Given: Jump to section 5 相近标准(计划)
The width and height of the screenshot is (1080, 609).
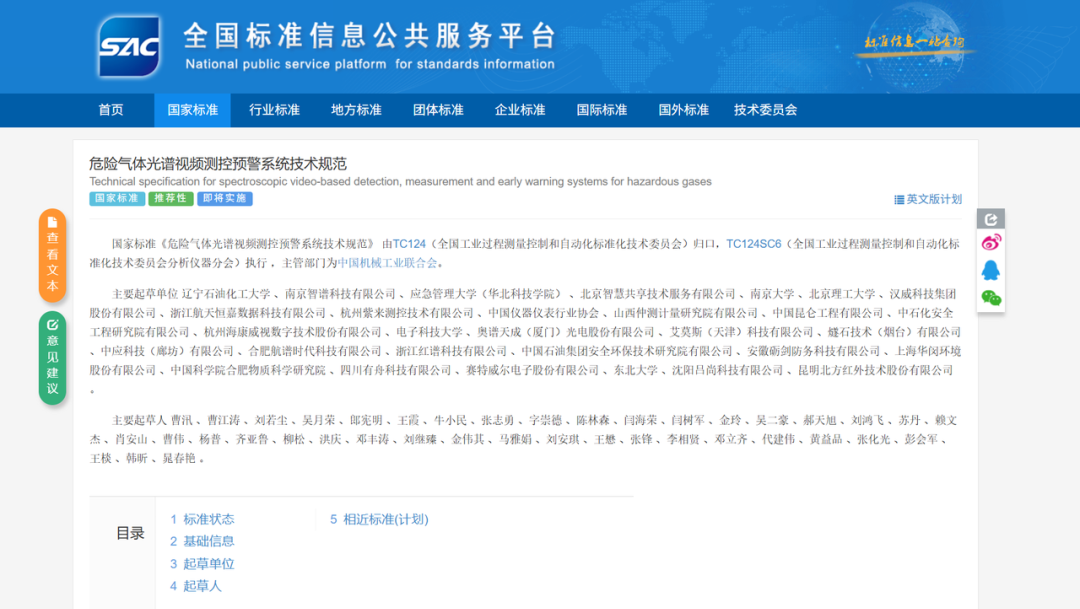Looking at the screenshot, I should pos(379,519).
